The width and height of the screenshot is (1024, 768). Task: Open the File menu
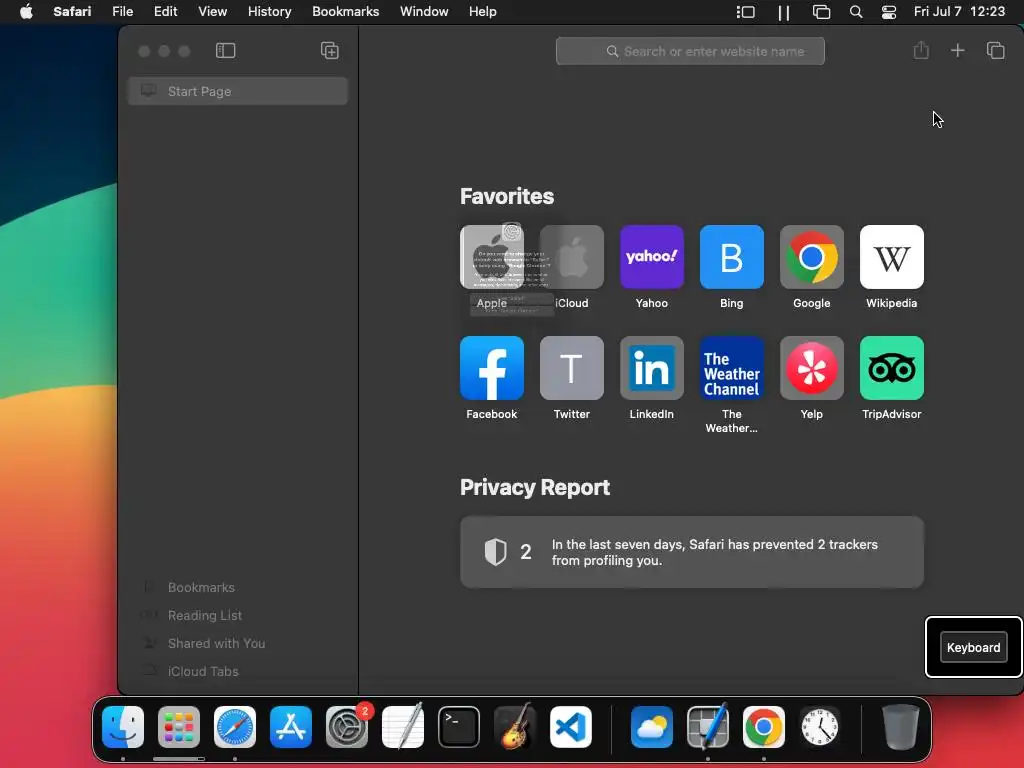122,12
